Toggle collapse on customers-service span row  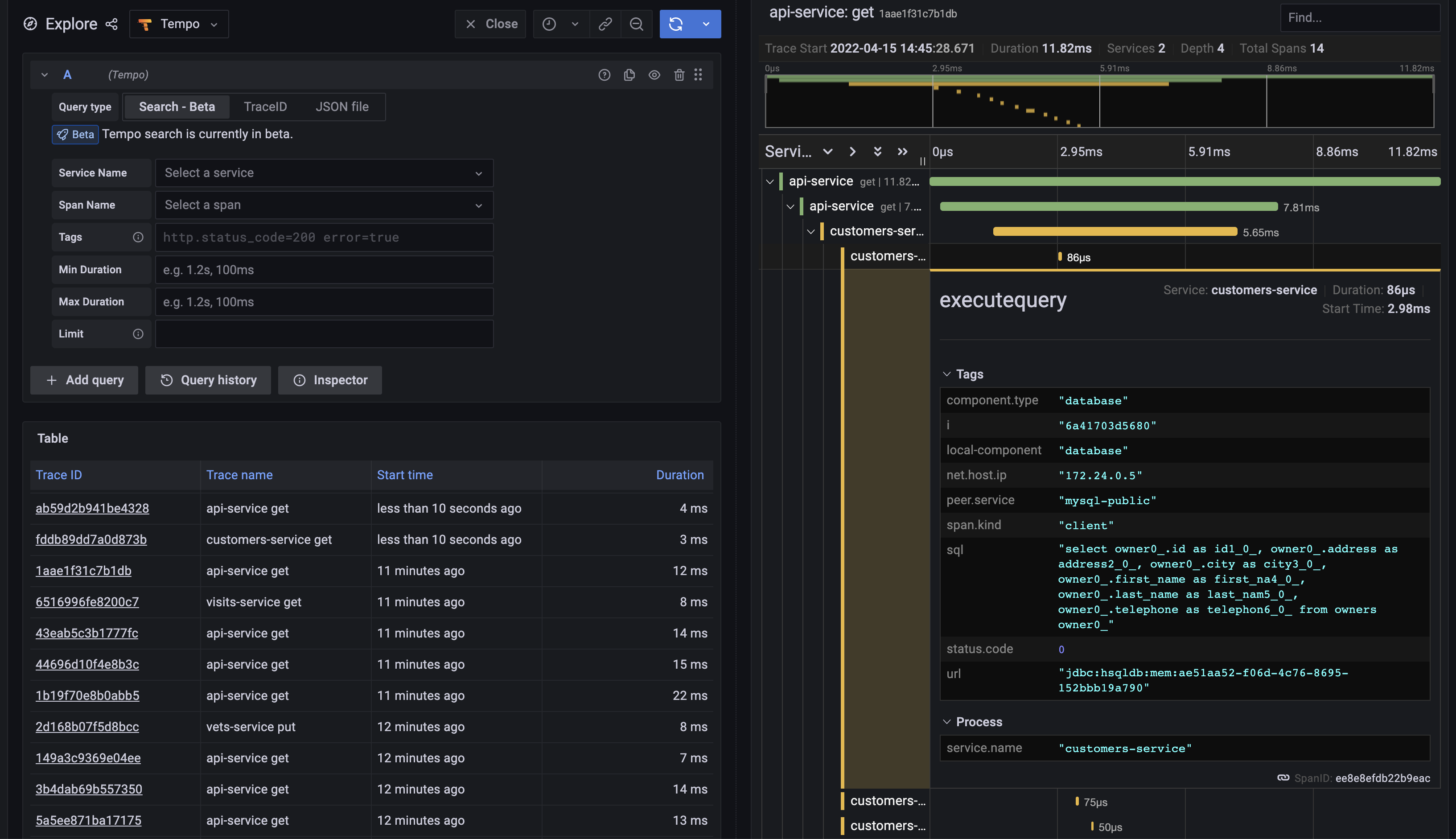(x=808, y=231)
